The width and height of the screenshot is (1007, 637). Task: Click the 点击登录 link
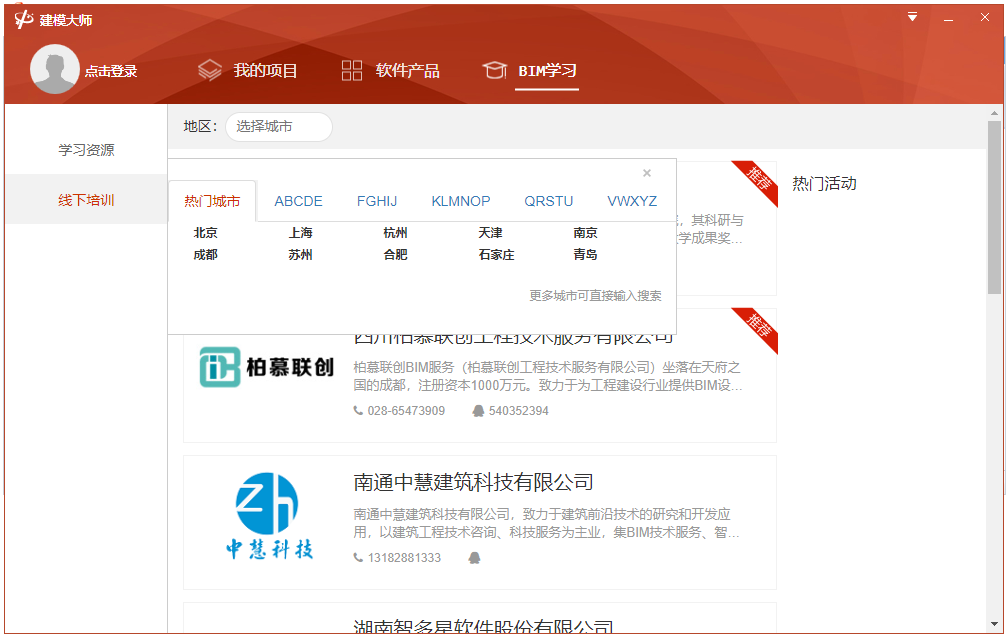[x=111, y=71]
